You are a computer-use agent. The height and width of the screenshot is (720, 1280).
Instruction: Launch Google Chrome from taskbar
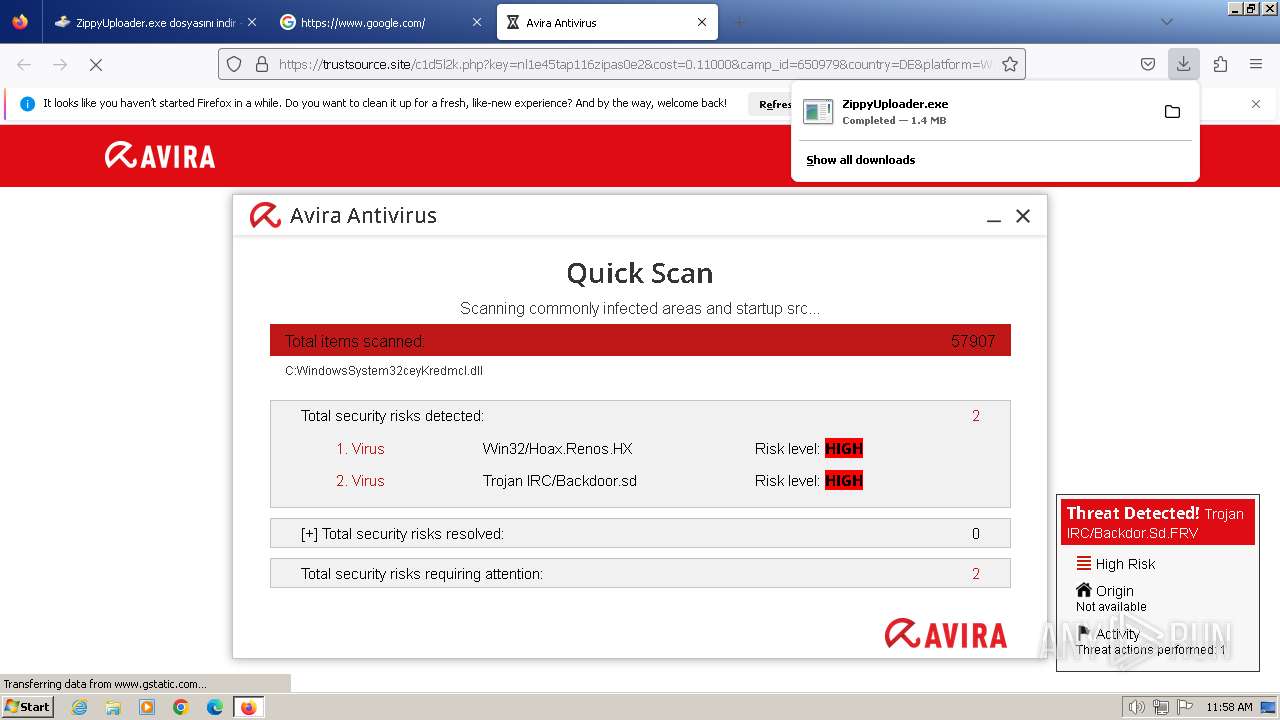(181, 707)
